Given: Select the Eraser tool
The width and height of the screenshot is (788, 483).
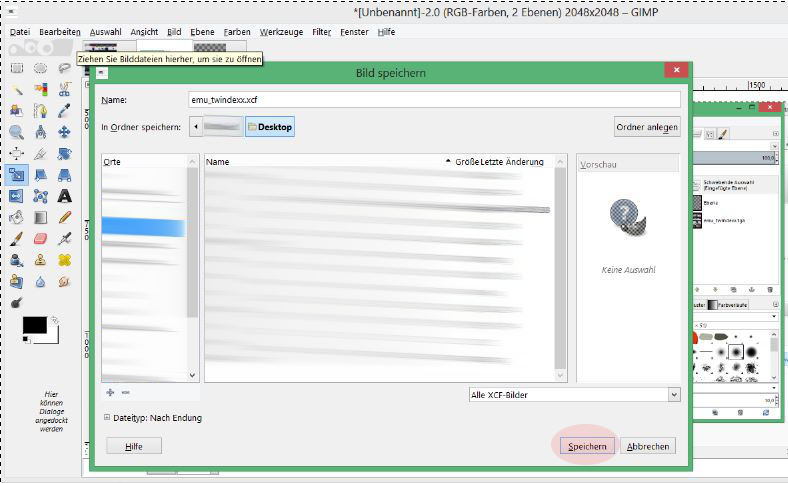Looking at the screenshot, I should (40, 239).
